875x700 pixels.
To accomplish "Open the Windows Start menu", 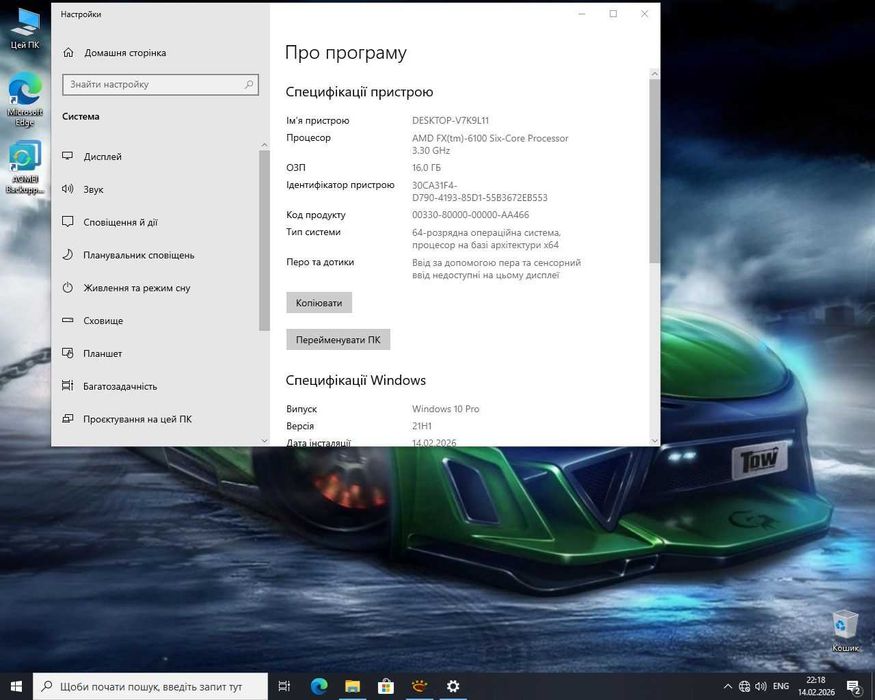I will coord(16,686).
